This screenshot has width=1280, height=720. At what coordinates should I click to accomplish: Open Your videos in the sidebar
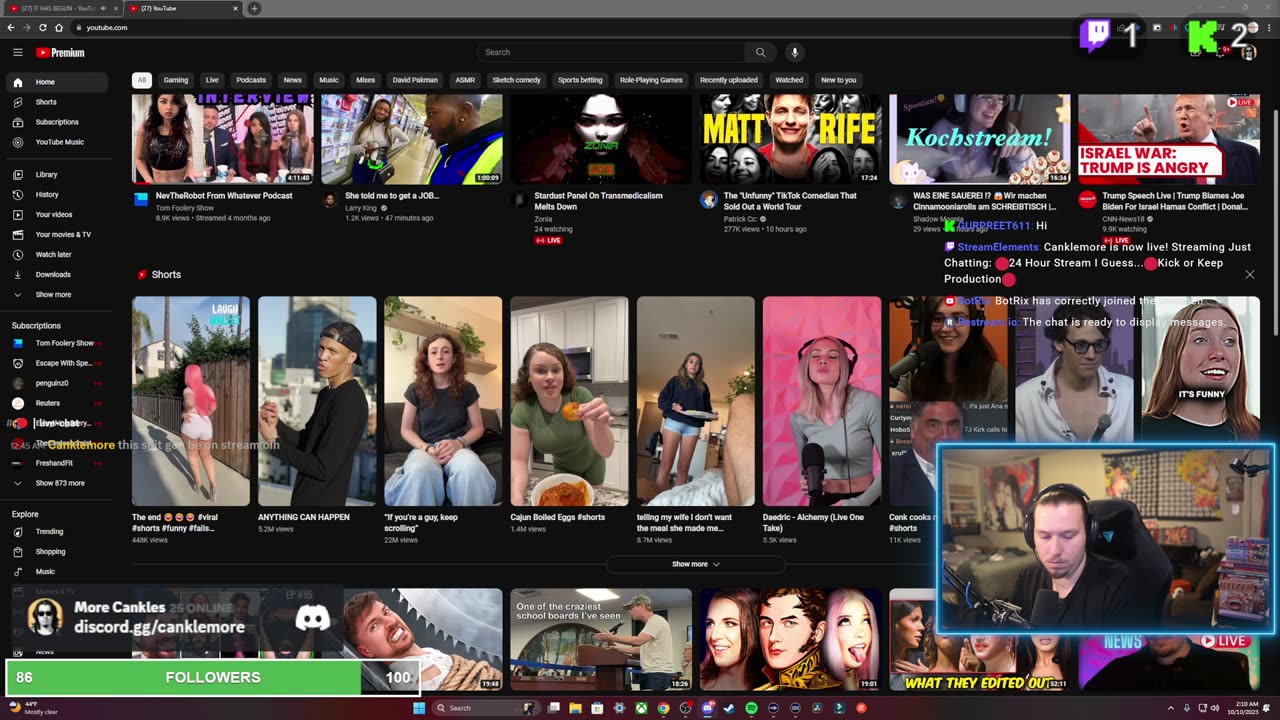click(56, 214)
